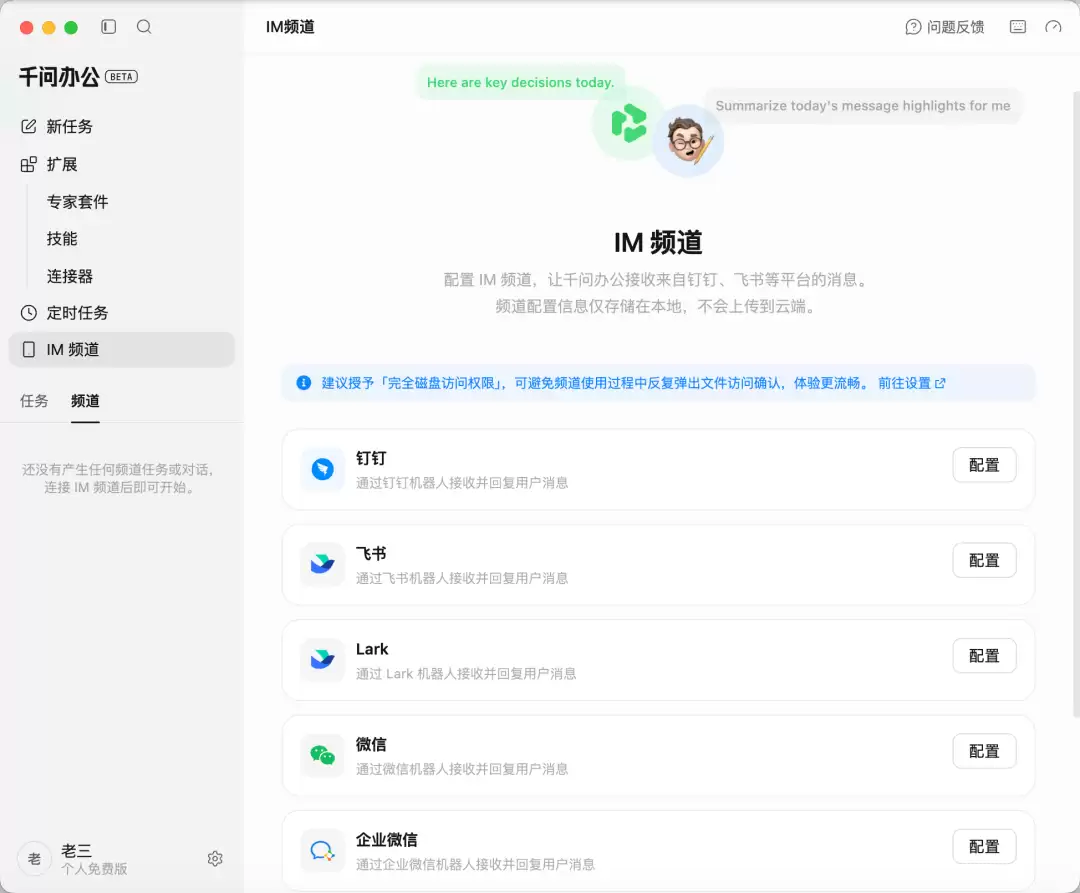Image resolution: width=1080 pixels, height=893 pixels.
Task: Open settings via the gear icon
Action: [x=215, y=859]
